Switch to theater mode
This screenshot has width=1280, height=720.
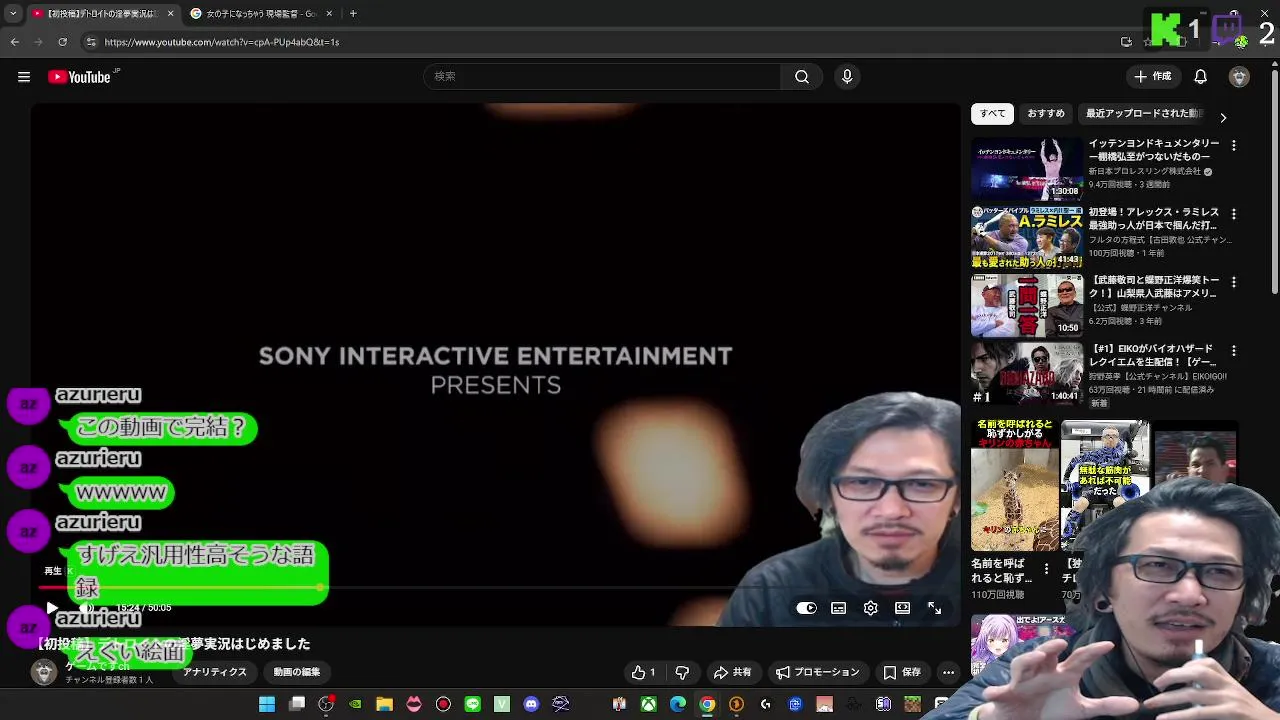(x=903, y=608)
